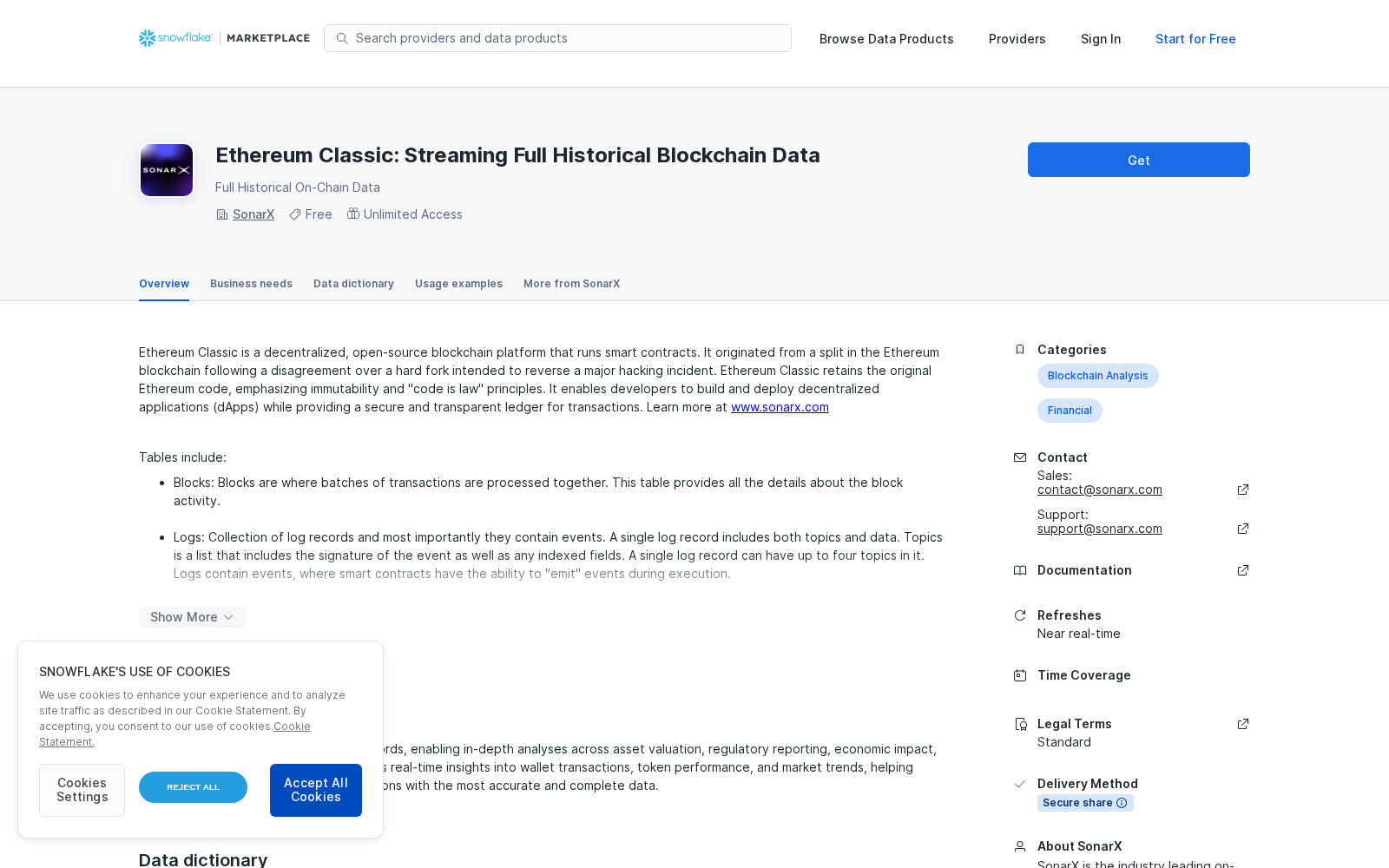This screenshot has height=868, width=1389.
Task: Click Accept All Cookies button
Action: 316,790
